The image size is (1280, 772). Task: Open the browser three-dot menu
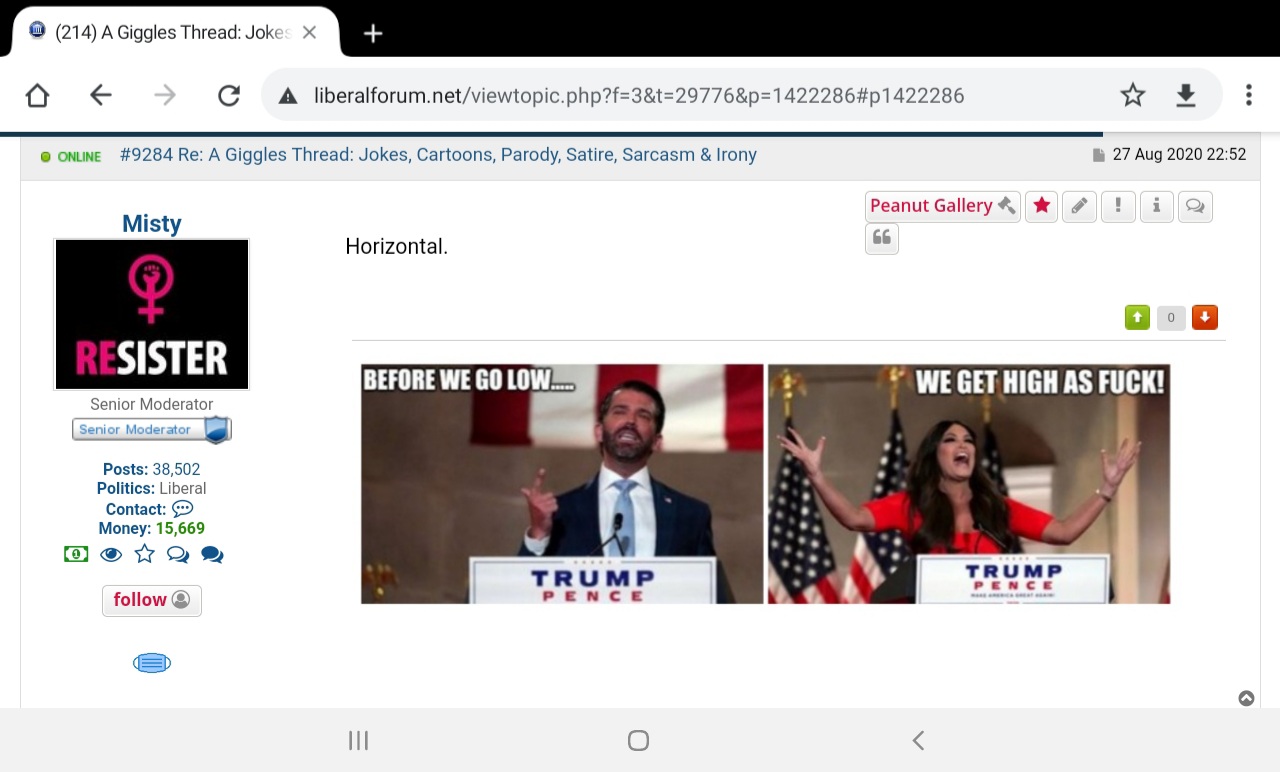click(1248, 95)
